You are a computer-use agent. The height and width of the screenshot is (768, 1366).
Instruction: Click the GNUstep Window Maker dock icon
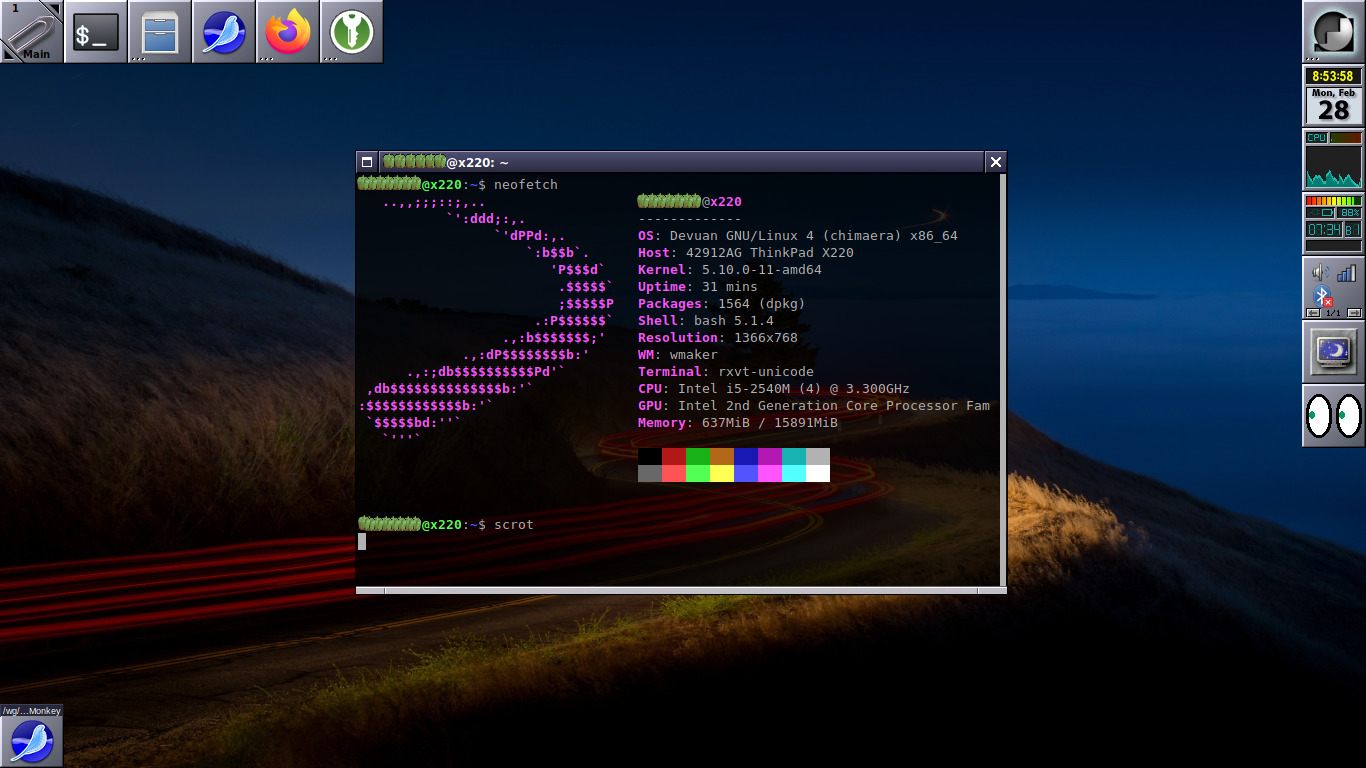tap(1333, 32)
